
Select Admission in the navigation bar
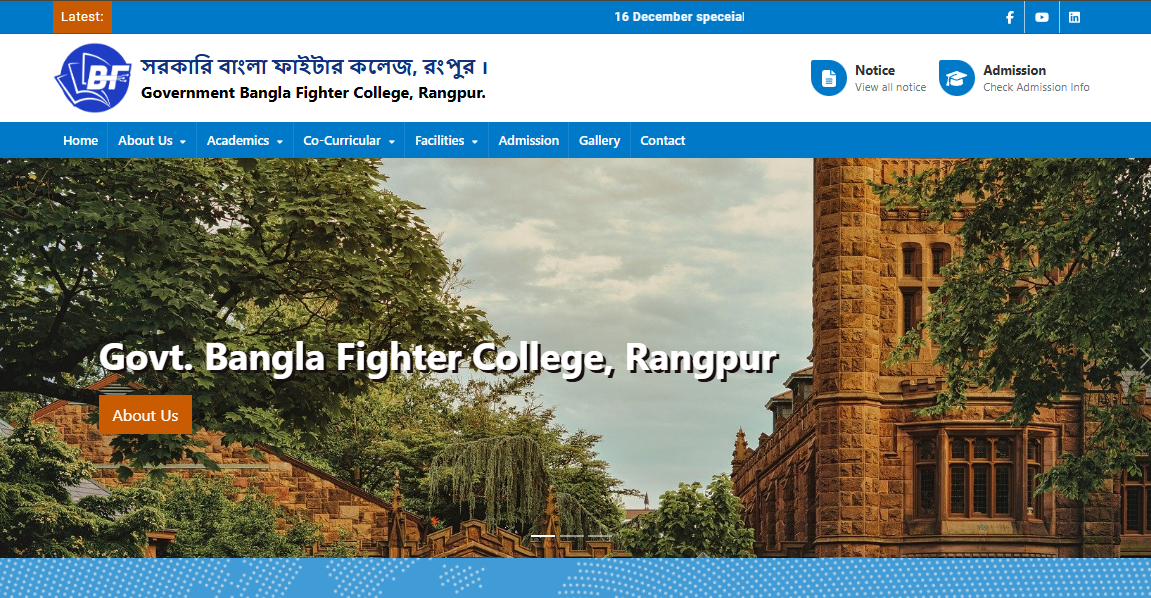[x=529, y=140]
